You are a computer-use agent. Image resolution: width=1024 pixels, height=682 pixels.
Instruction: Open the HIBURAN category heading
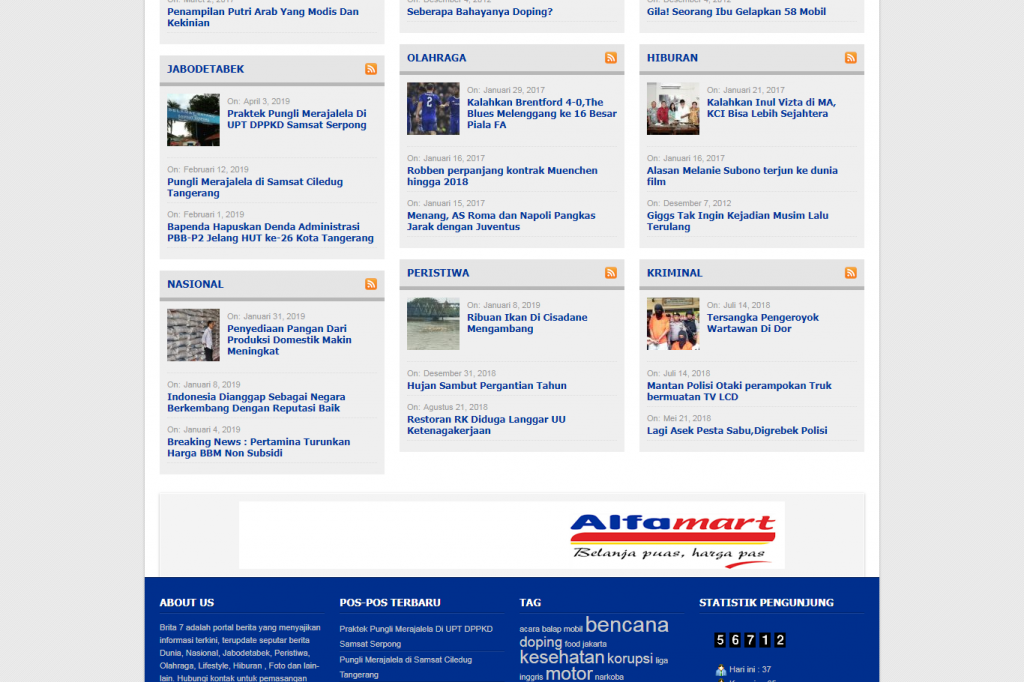pyautogui.click(x=672, y=58)
